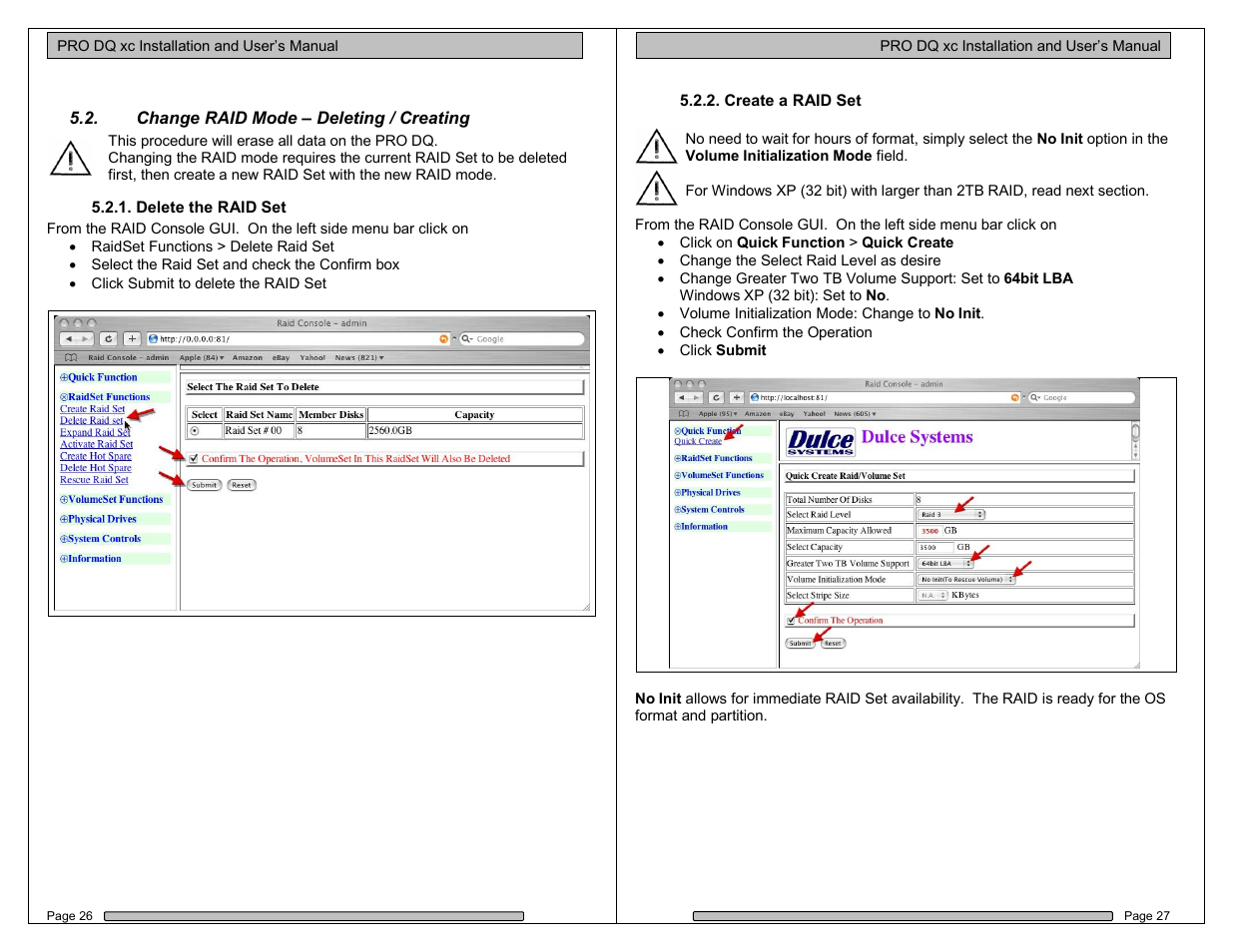Image resolution: width=1233 pixels, height=952 pixels.
Task: Reload the http://localhost:81/ page
Action: point(717,398)
